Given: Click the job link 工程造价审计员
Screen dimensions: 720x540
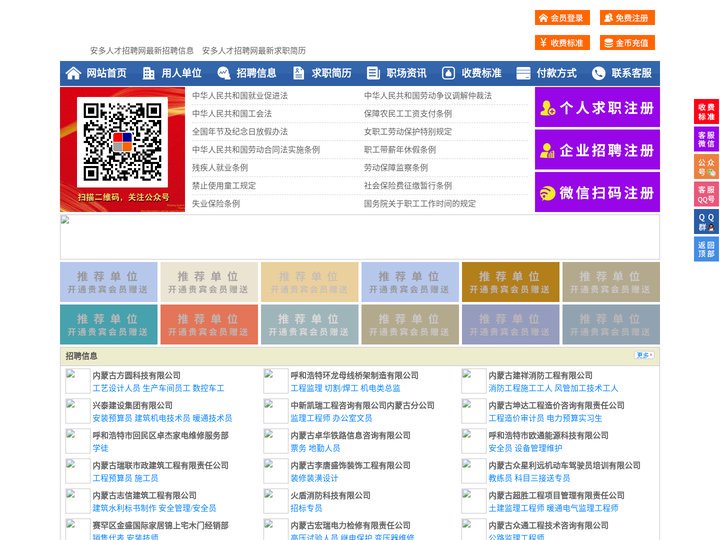Looking at the screenshot, I should click(516, 418).
